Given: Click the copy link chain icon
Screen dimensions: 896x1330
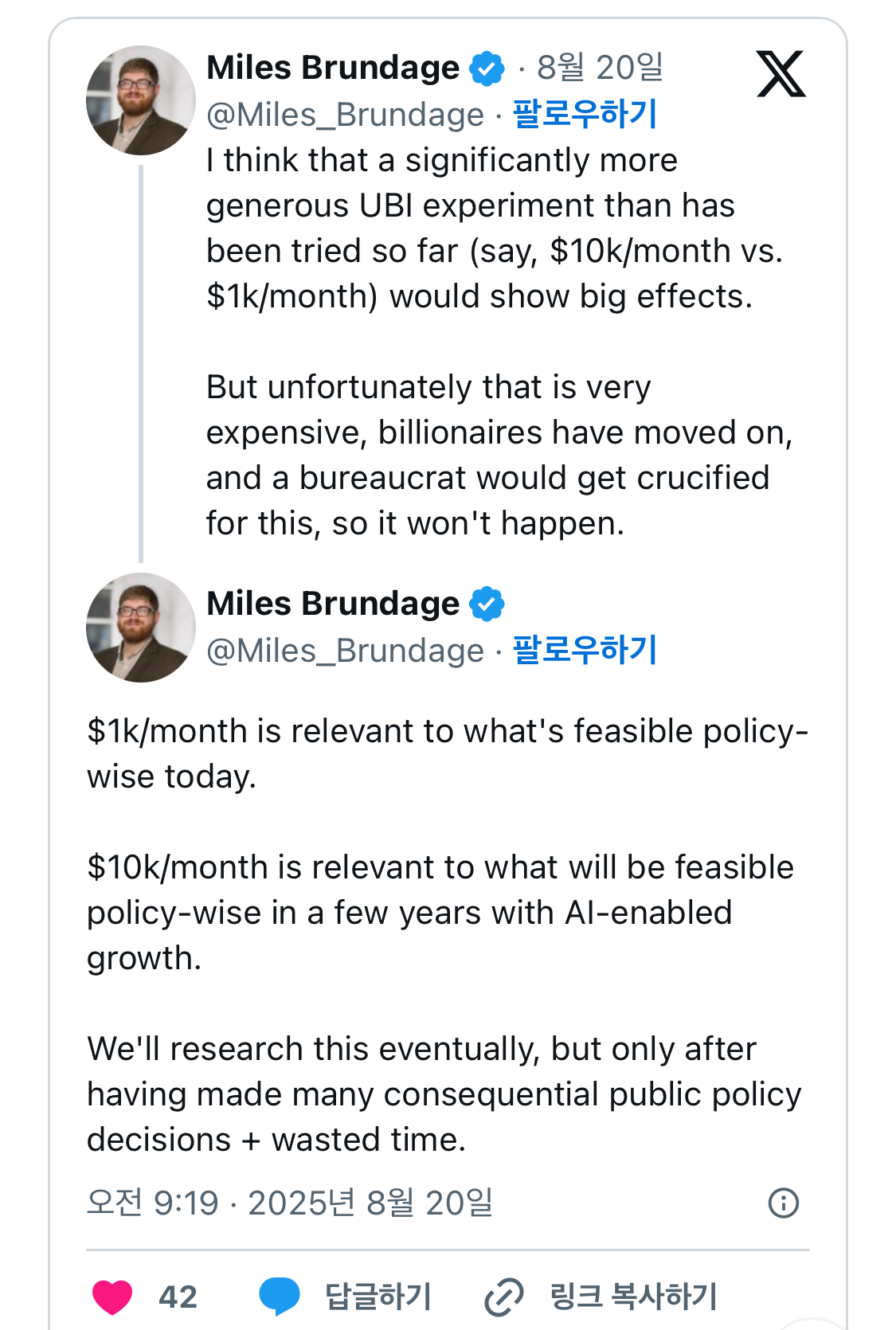Looking at the screenshot, I should click(x=504, y=1296).
